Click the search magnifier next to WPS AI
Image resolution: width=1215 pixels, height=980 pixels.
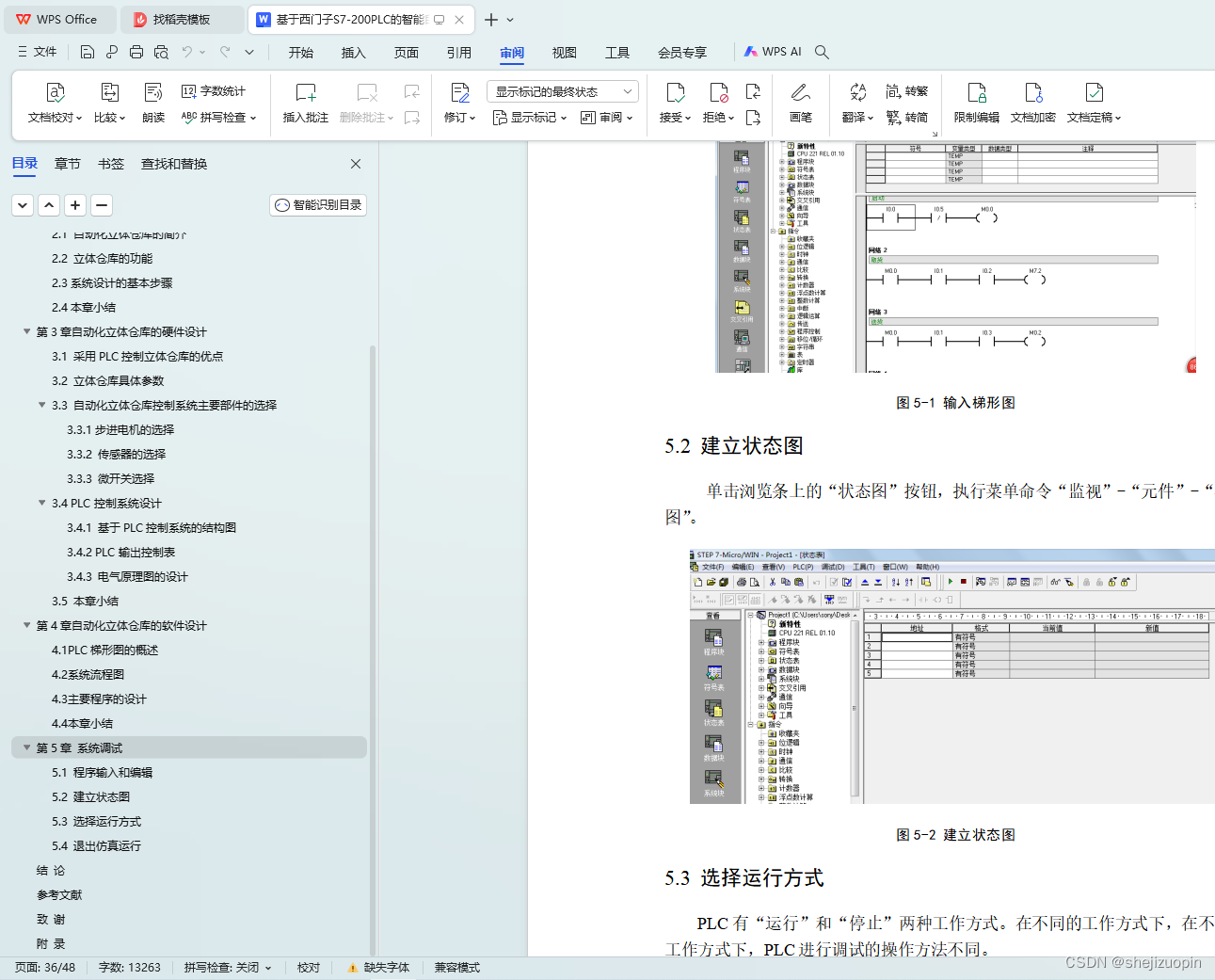click(822, 52)
